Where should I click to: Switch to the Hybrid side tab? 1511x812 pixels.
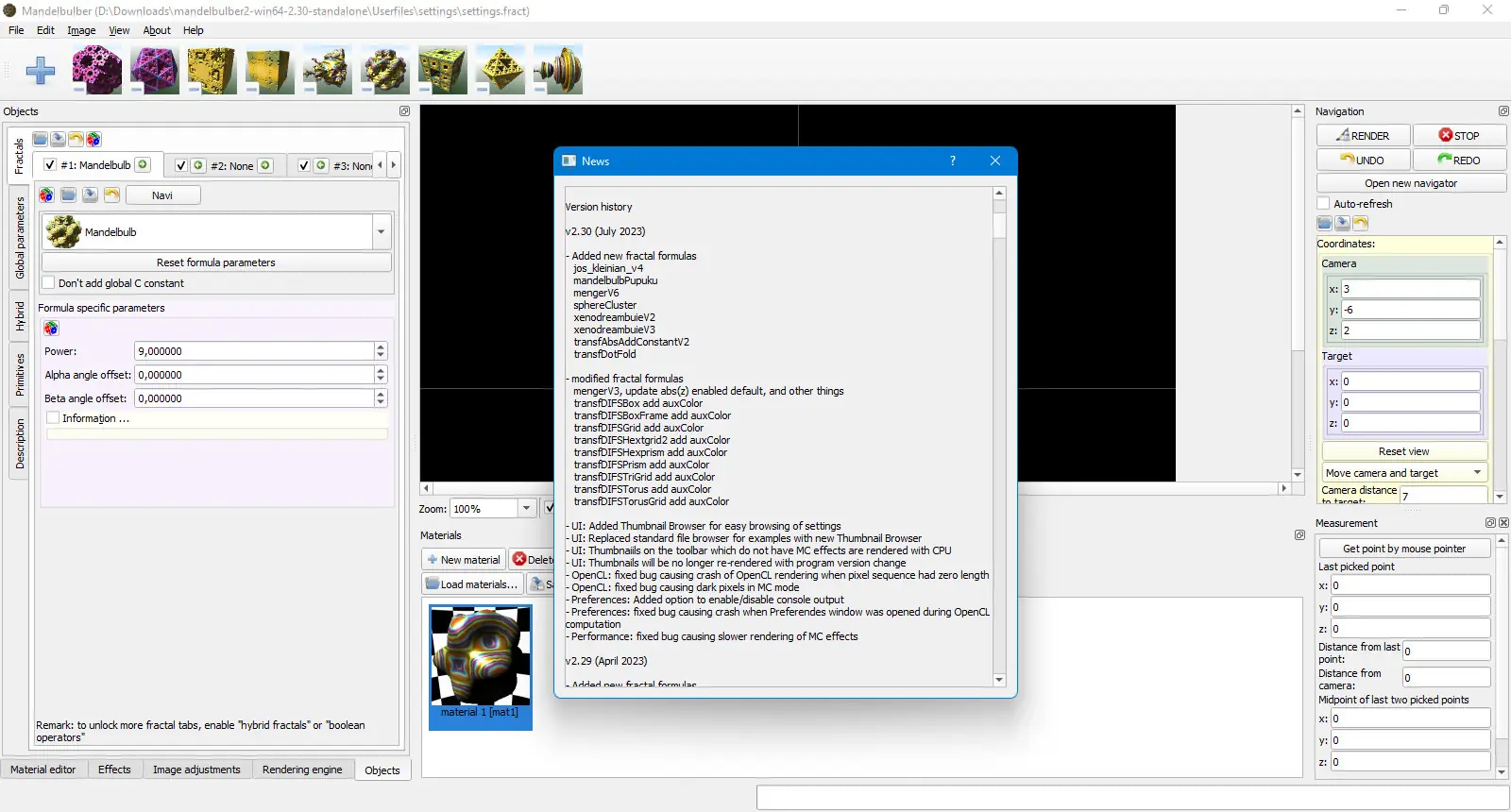[20, 317]
